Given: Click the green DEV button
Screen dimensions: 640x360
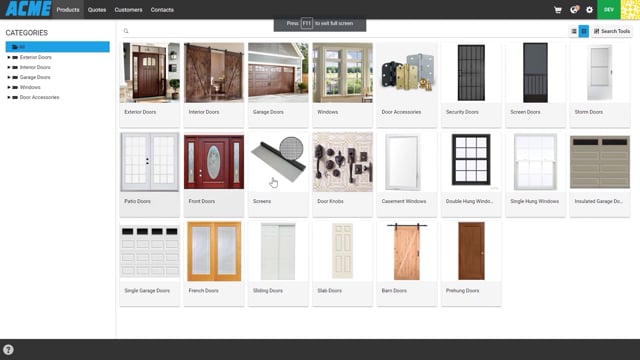Looking at the screenshot, I should [x=609, y=10].
